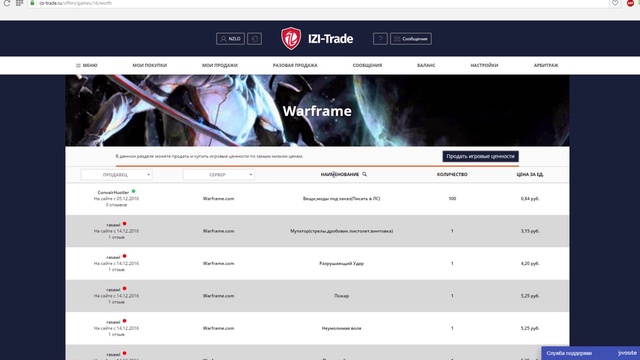This screenshot has height=360, width=640.
Task: Open РАЗОВАЯ ПРОДАЖА in the navigation
Action: click(295, 65)
